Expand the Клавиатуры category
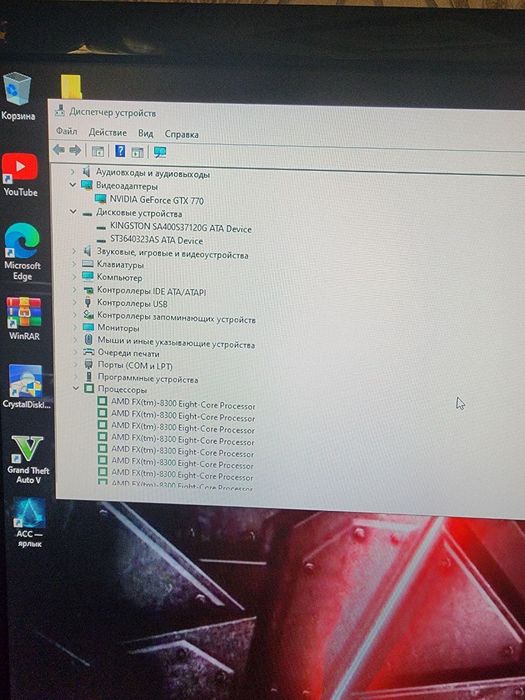 point(75,264)
